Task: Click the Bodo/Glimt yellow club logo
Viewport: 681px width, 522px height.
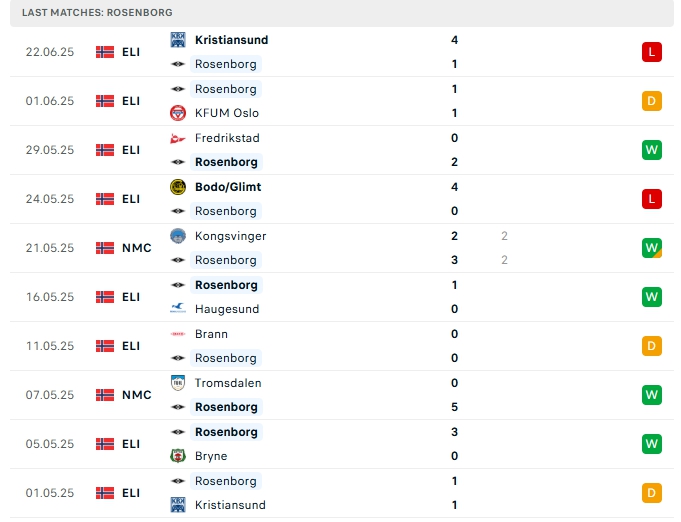Action: 178,187
